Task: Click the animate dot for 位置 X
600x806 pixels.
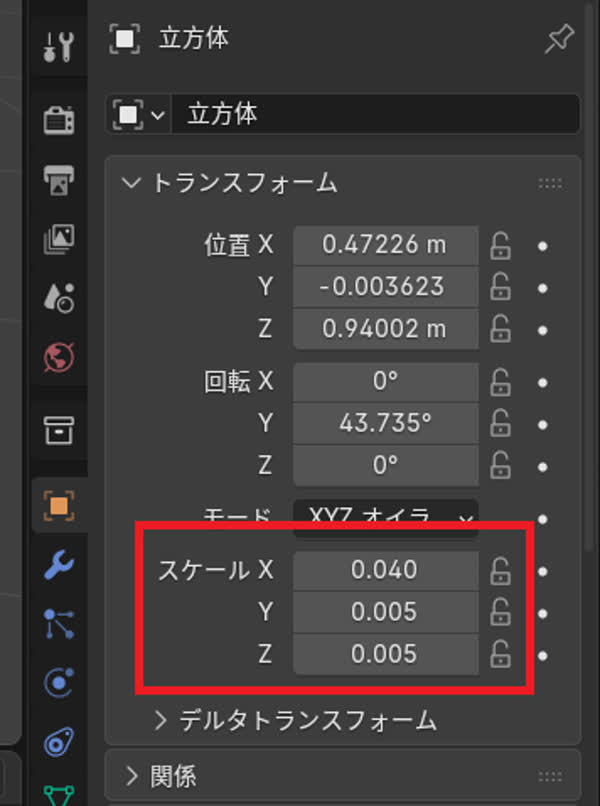Action: (x=542, y=246)
